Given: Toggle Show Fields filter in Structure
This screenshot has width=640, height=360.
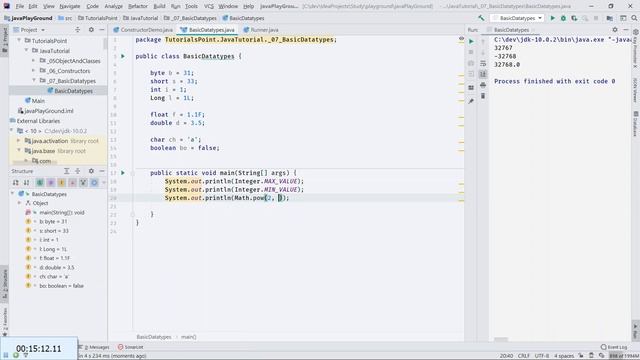Looking at the screenshot, I should 62,182.
